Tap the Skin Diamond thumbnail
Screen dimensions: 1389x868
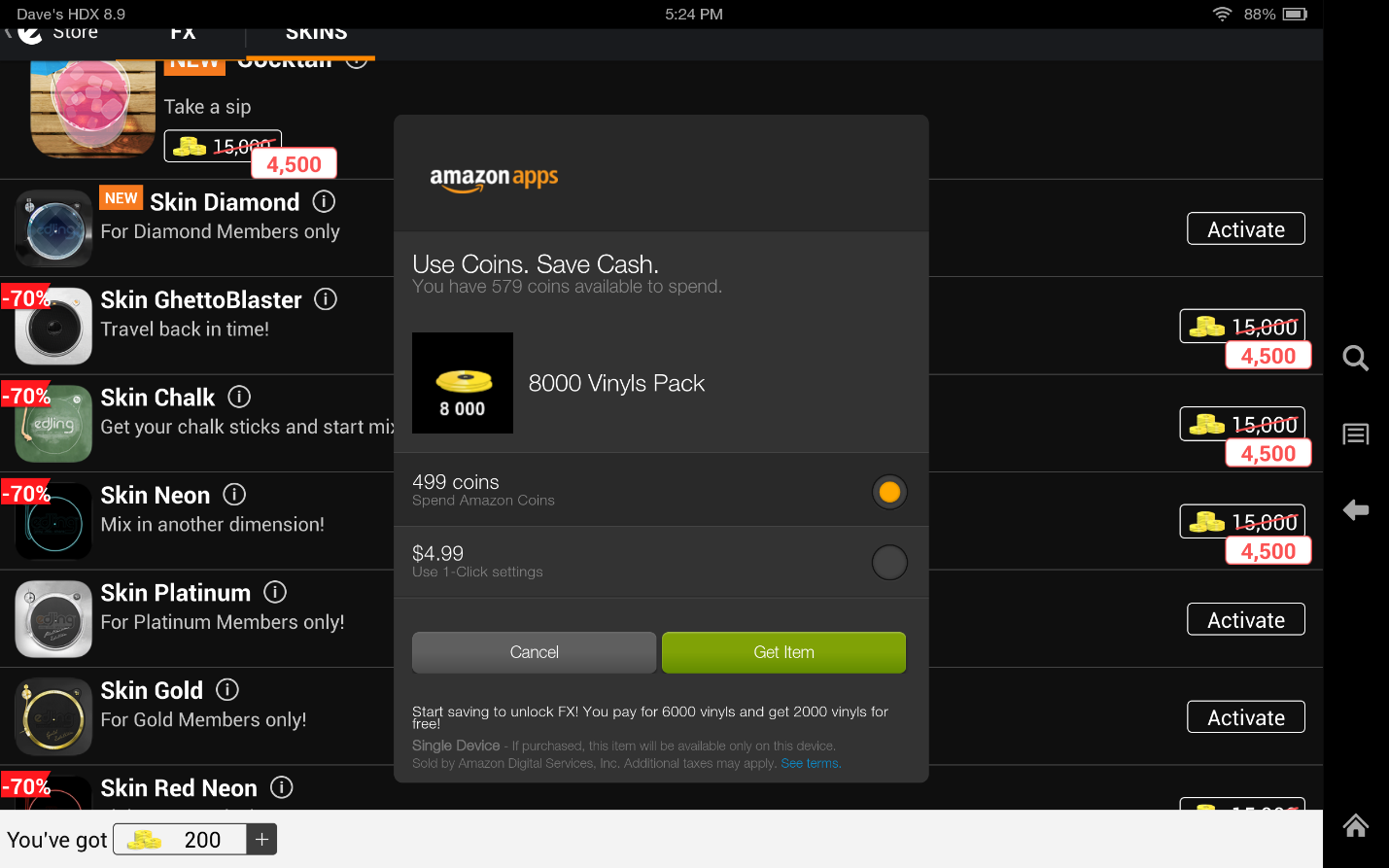[53, 228]
